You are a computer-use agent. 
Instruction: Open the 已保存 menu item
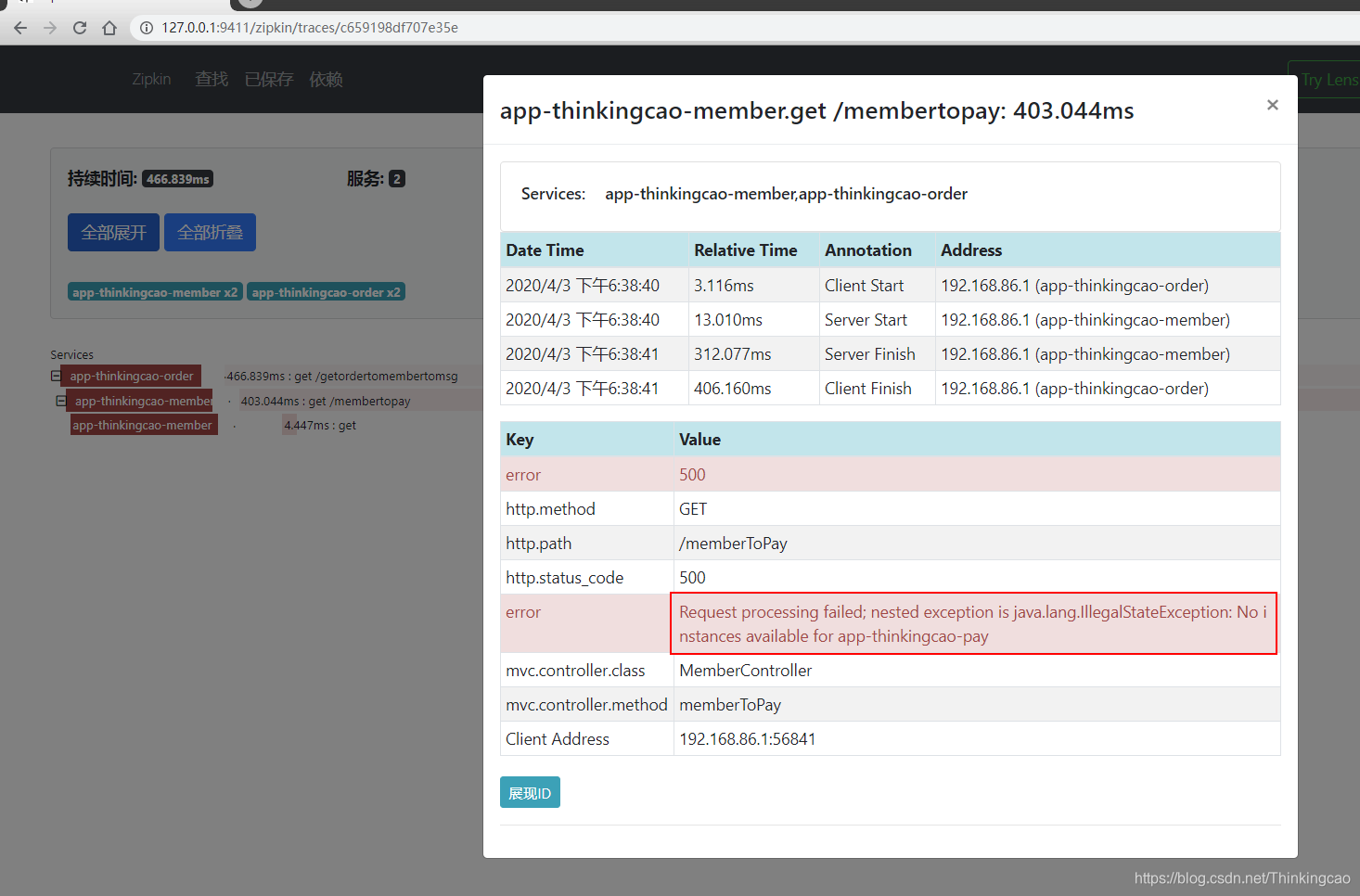click(x=269, y=80)
